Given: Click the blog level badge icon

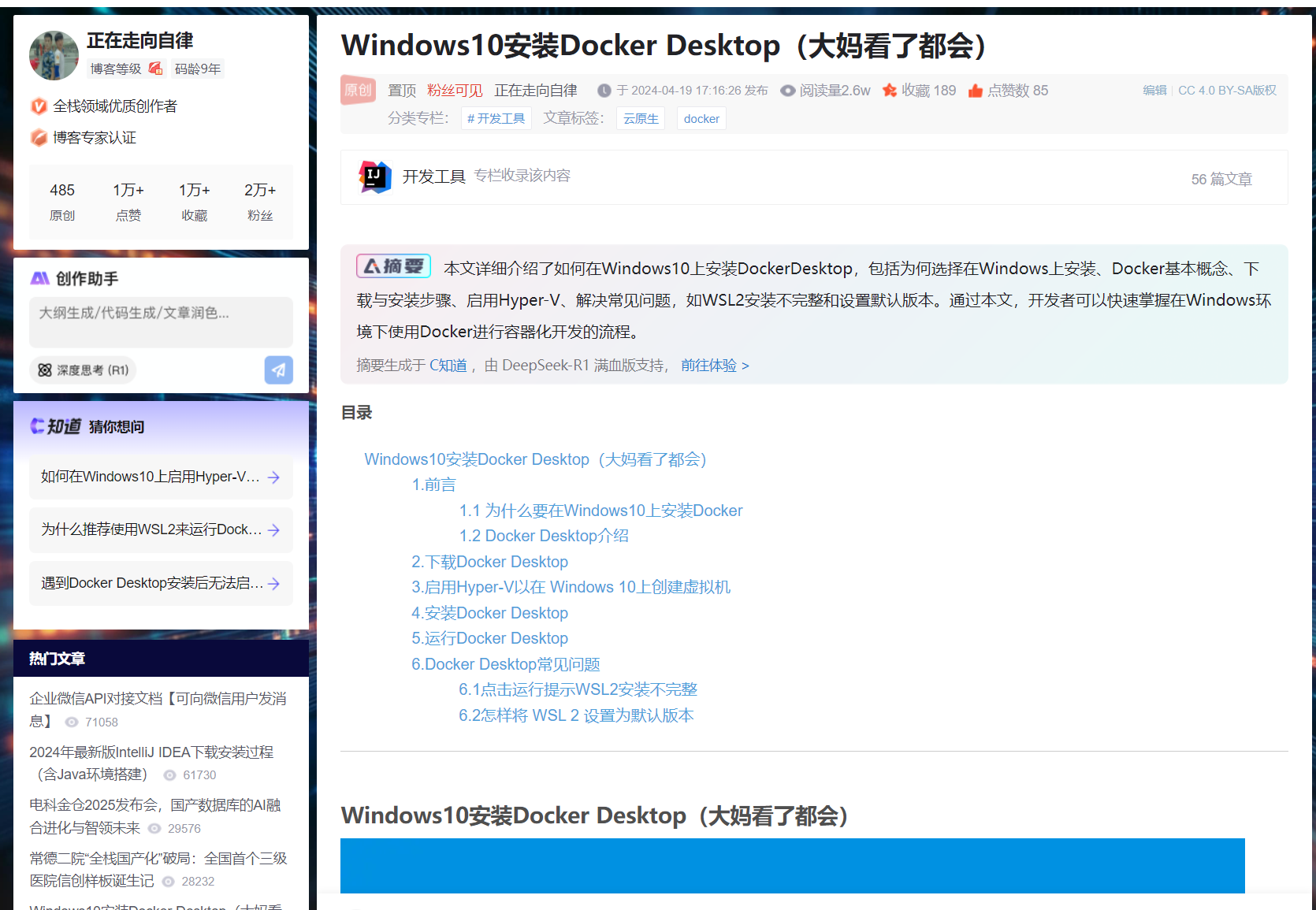Looking at the screenshot, I should click(x=155, y=69).
